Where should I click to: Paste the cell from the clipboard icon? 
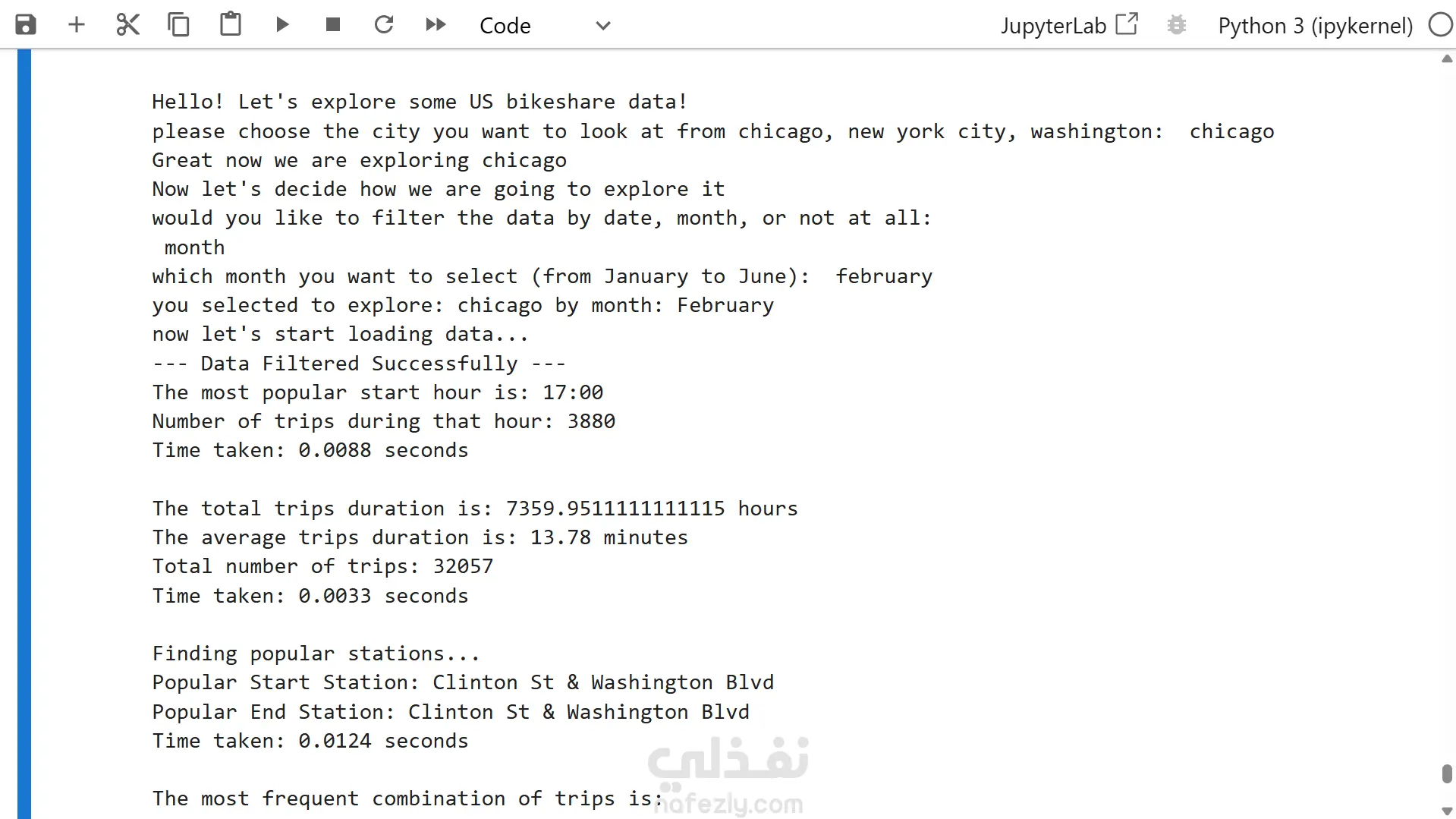tap(231, 24)
